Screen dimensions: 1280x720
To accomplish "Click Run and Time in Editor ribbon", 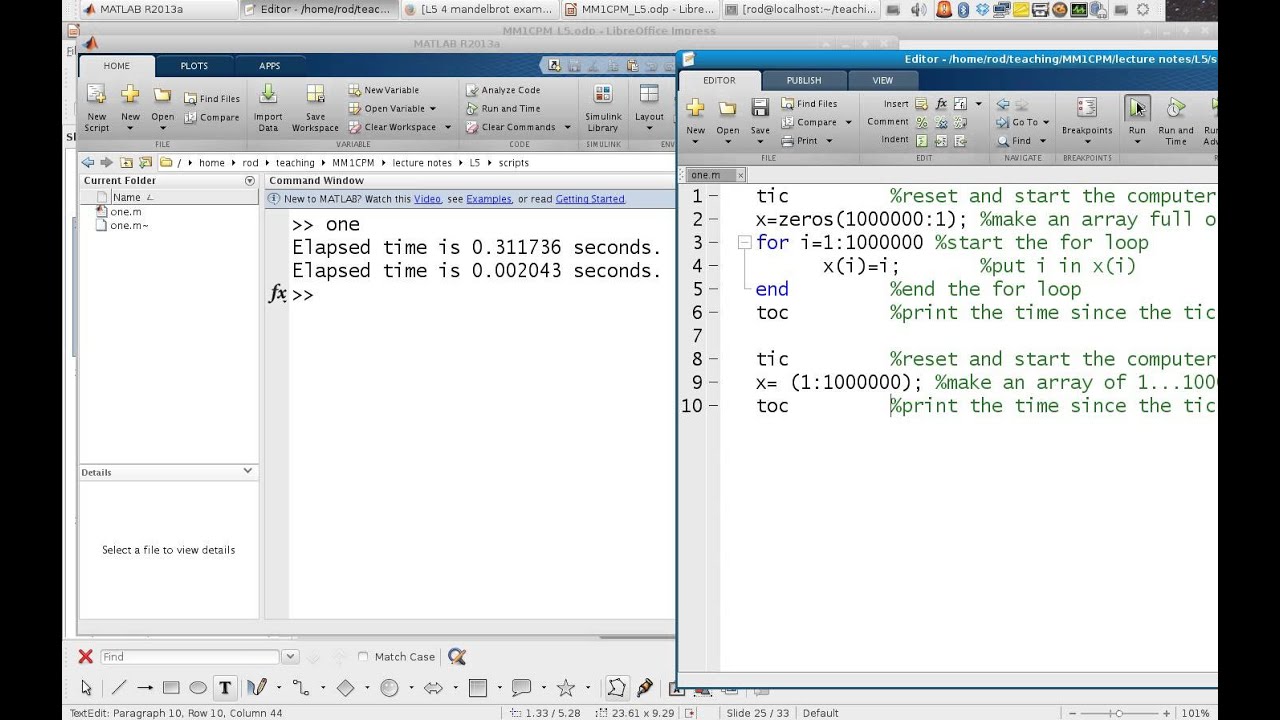I will click(1176, 122).
